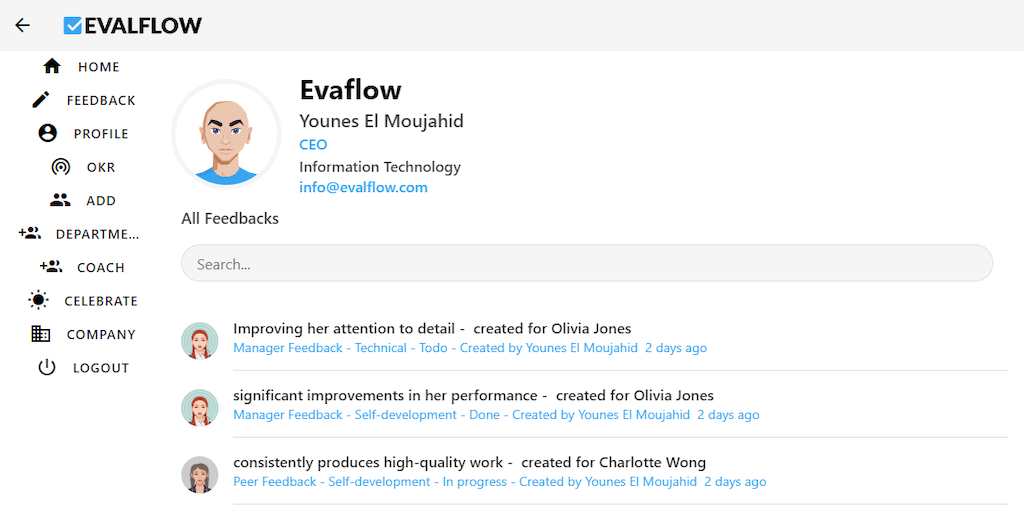Click the pencil Feedback icon
This screenshot has width=1024, height=512.
coord(41,100)
